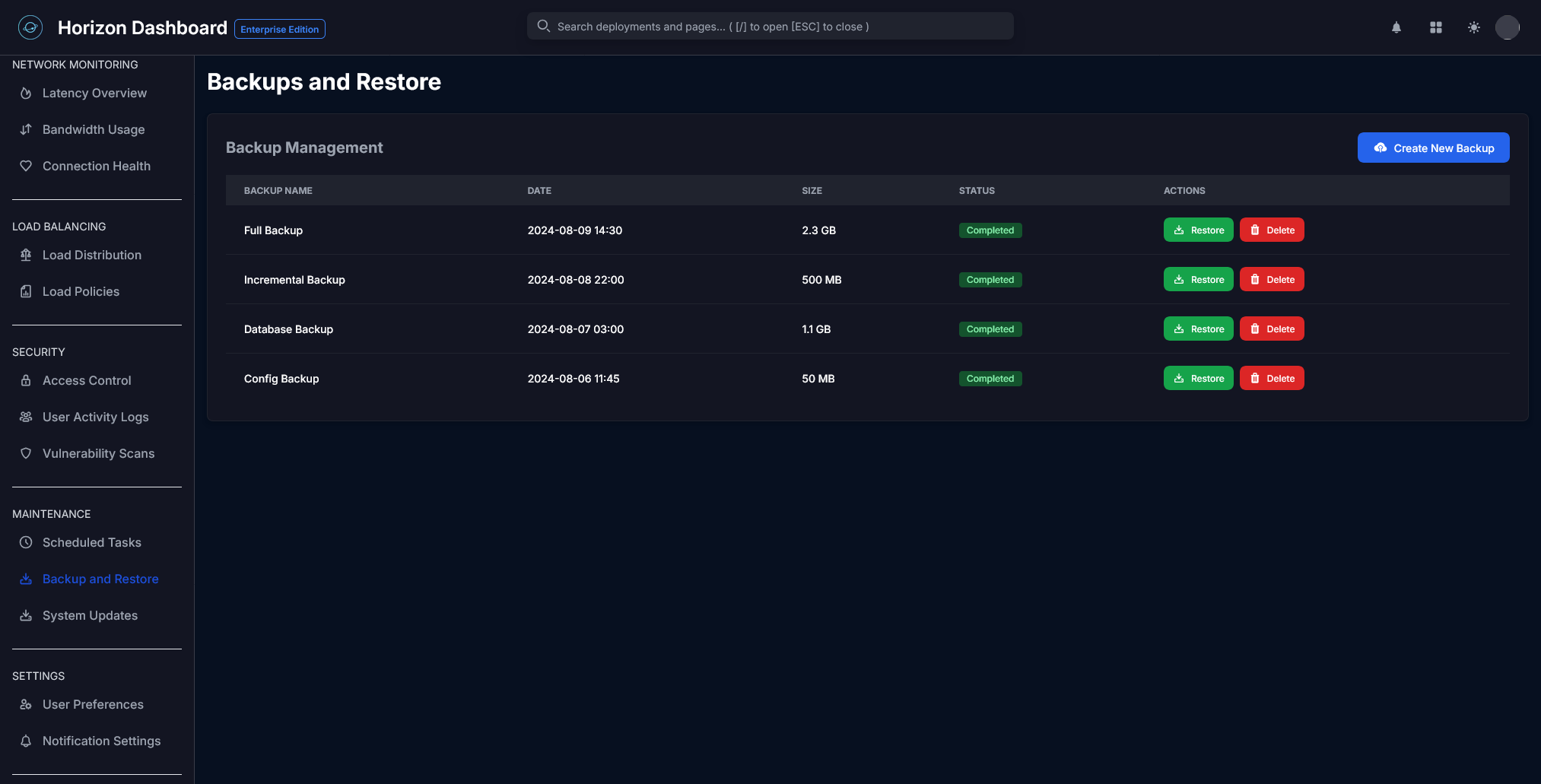The width and height of the screenshot is (1541, 784).
Task: Click the Incremental Backup name cell
Action: point(294,279)
